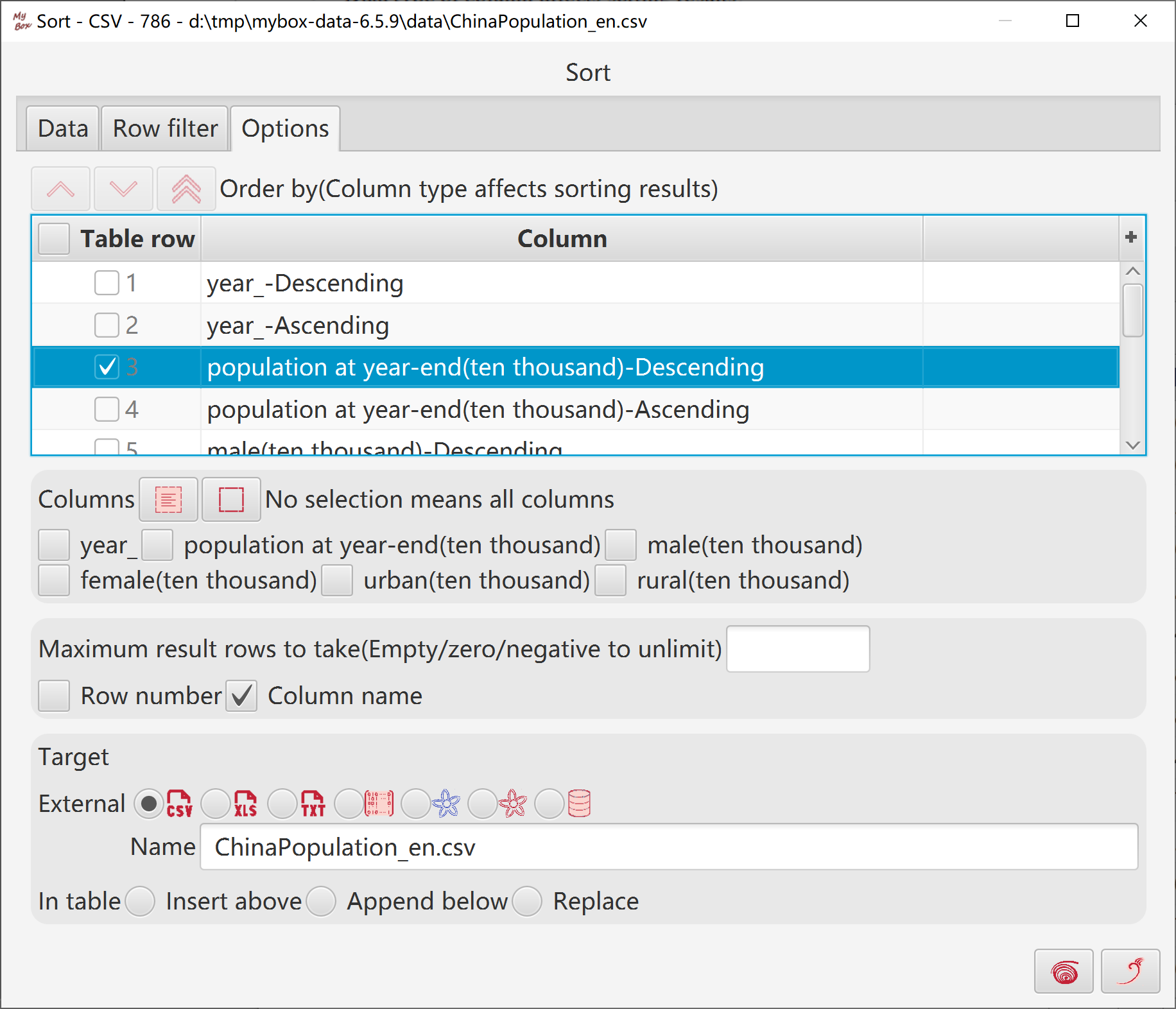The height and width of the screenshot is (1009, 1176).
Task: Click the CSV file format icon
Action: click(x=180, y=804)
